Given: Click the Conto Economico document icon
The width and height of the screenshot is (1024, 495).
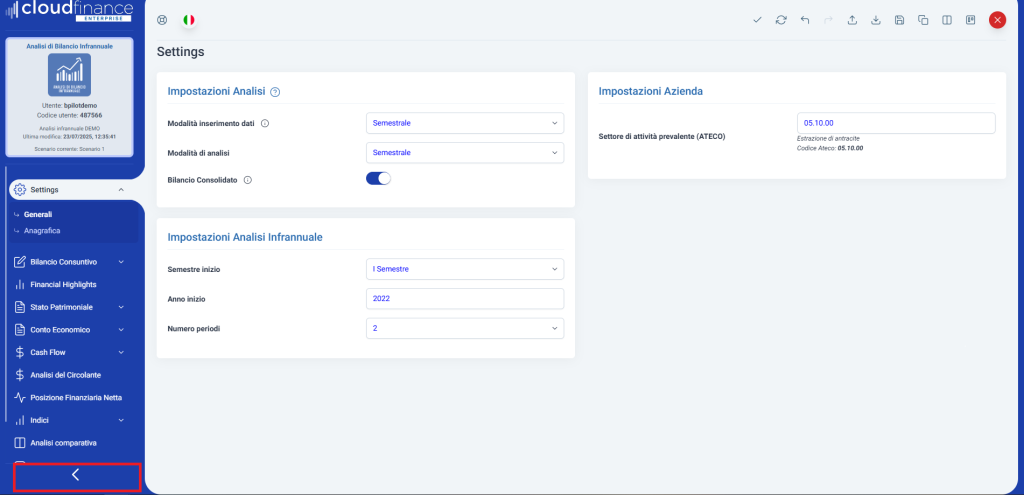Looking at the screenshot, I should point(20,330).
